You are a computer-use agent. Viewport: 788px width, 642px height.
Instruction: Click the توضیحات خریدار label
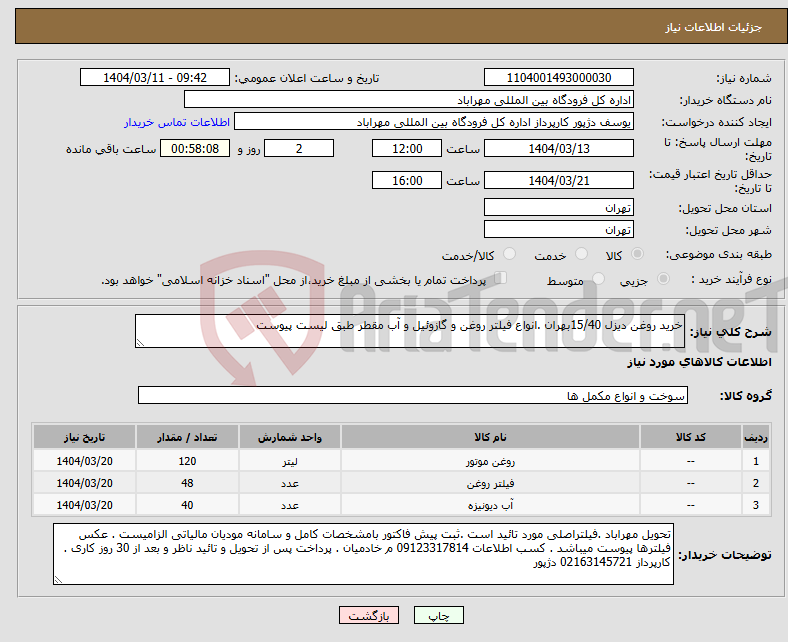coord(725,555)
